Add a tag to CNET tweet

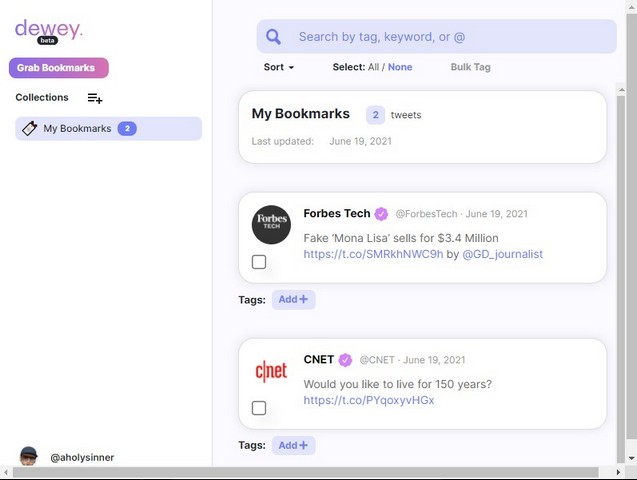(x=293, y=445)
